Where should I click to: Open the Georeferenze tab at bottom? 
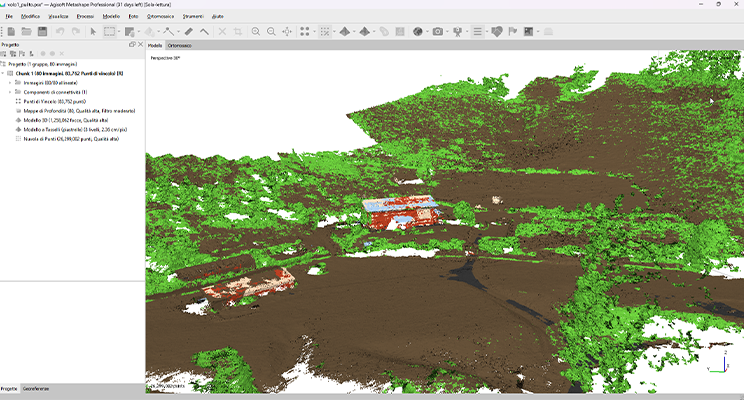pyautogui.click(x=36, y=388)
